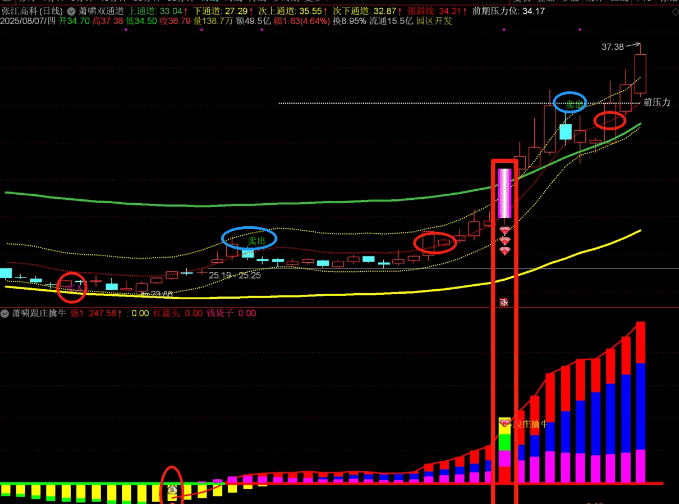Click the 次下通道: 32.87 value

pyautogui.click(x=367, y=11)
